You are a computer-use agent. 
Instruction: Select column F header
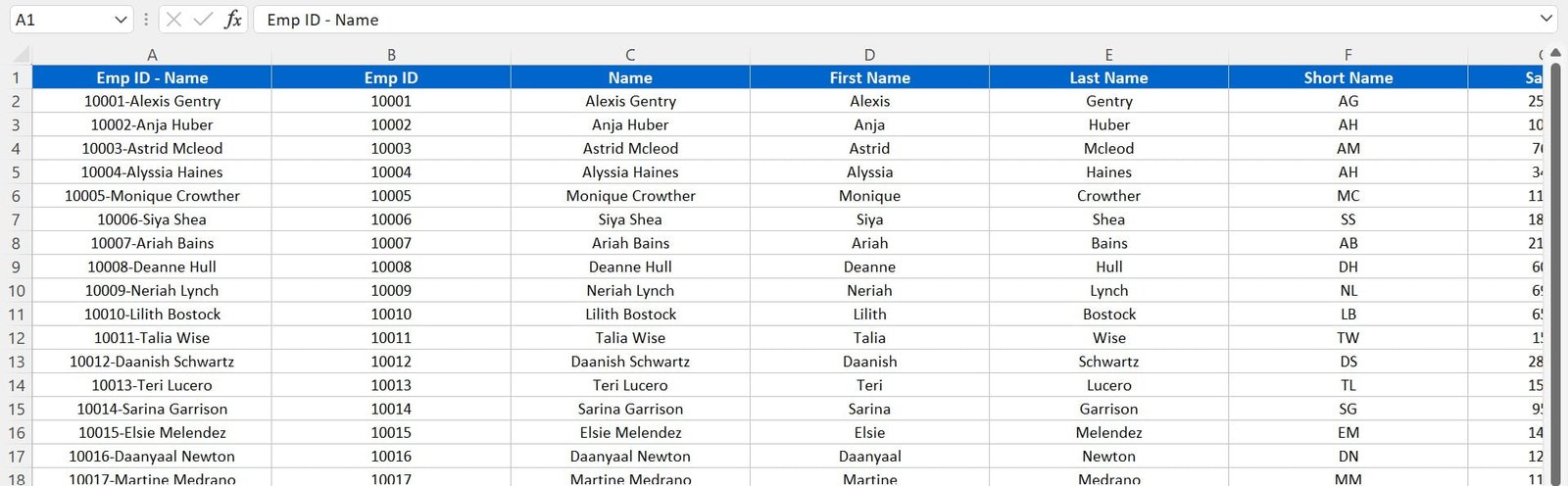click(x=1347, y=55)
